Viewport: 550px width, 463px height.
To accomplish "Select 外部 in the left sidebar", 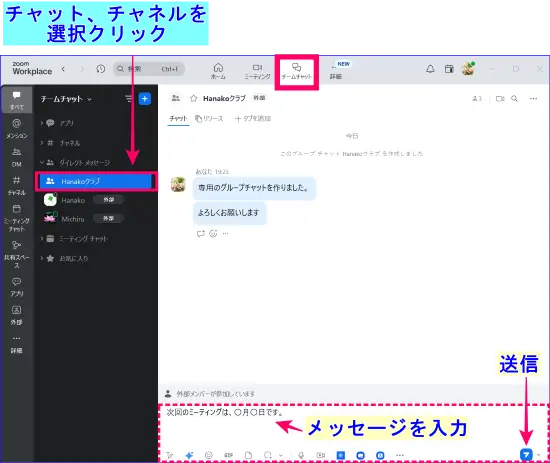I will click(16, 316).
